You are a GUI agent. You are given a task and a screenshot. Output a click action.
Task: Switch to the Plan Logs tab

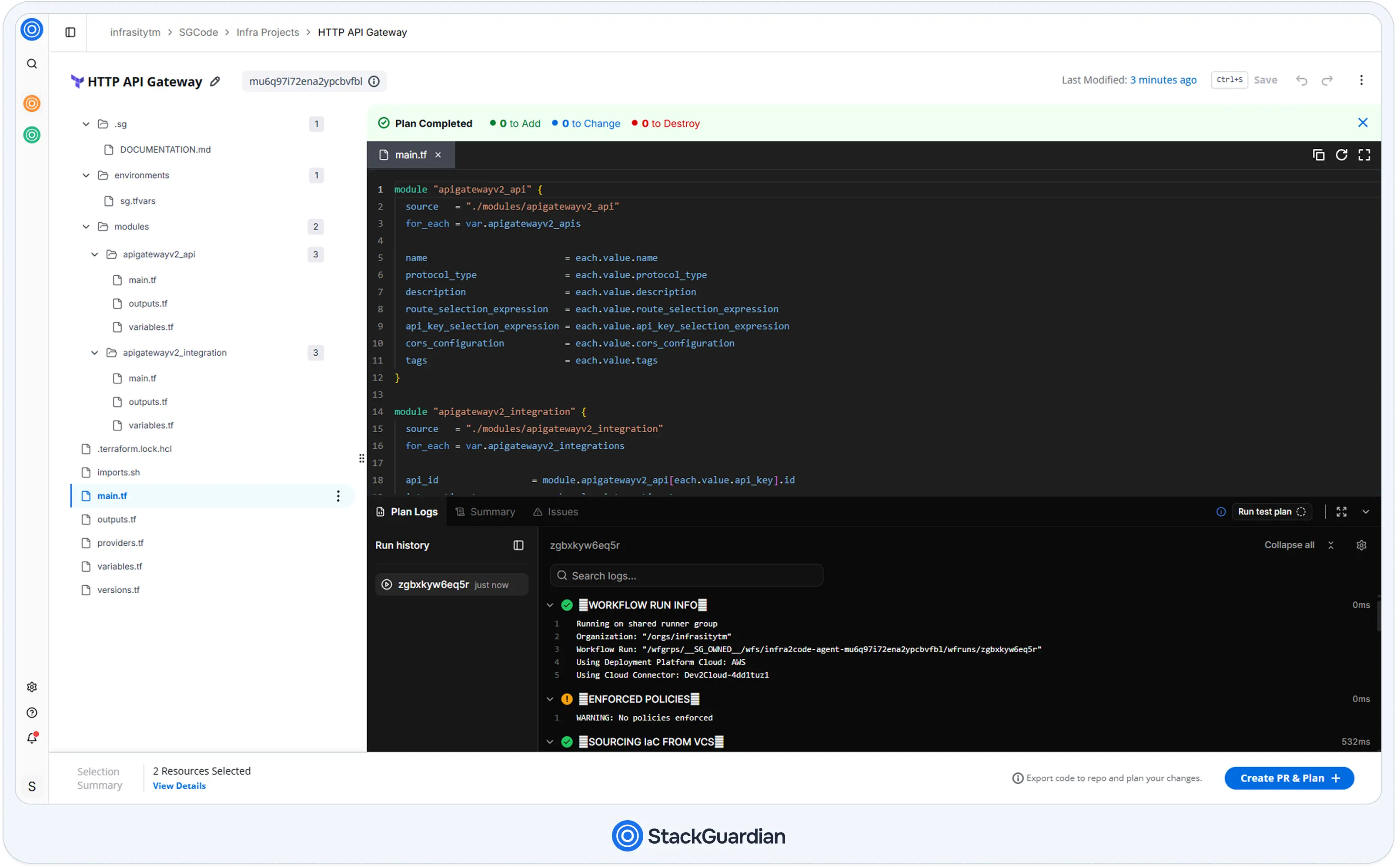[407, 512]
